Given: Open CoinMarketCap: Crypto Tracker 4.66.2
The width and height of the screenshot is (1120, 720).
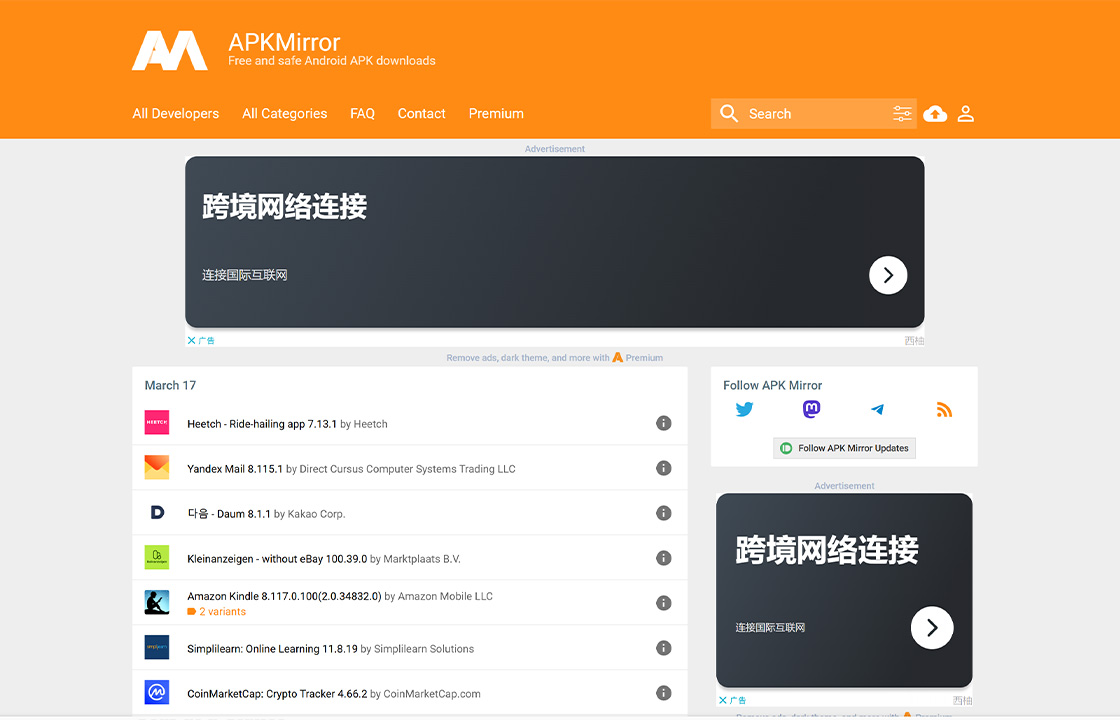Looking at the screenshot, I should pyautogui.click(x=277, y=694).
